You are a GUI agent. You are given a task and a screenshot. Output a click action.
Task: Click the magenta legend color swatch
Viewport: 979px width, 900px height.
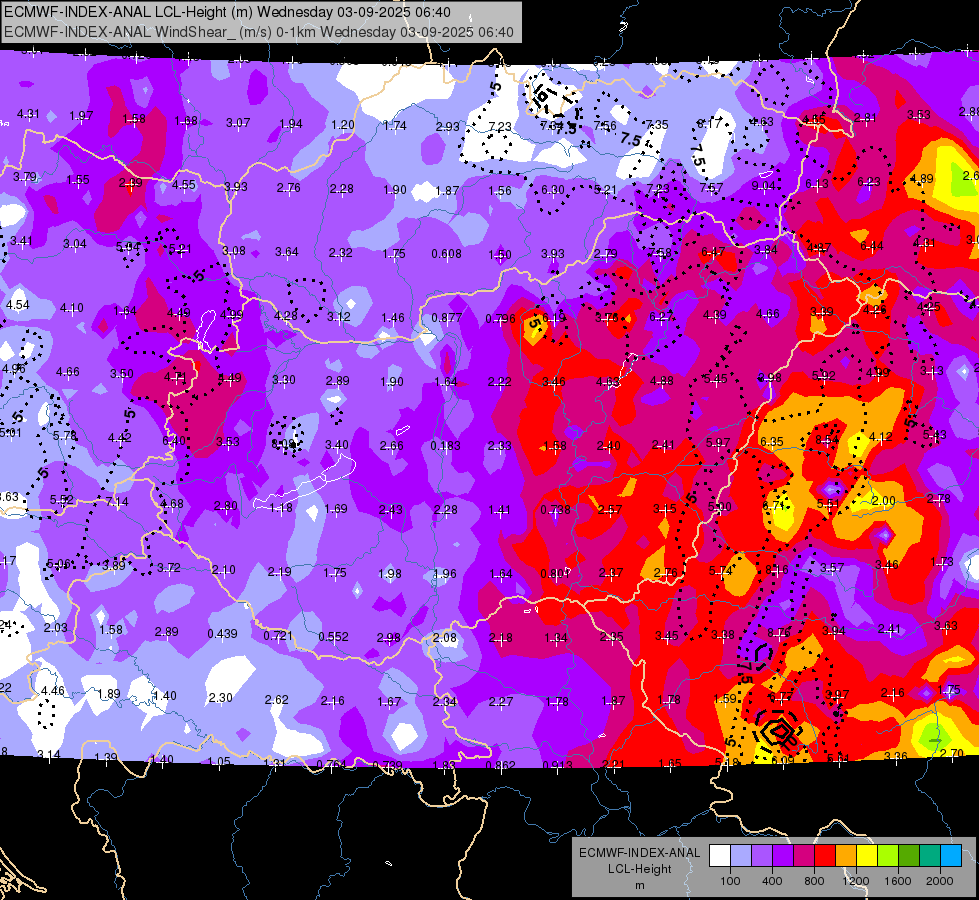[804, 856]
